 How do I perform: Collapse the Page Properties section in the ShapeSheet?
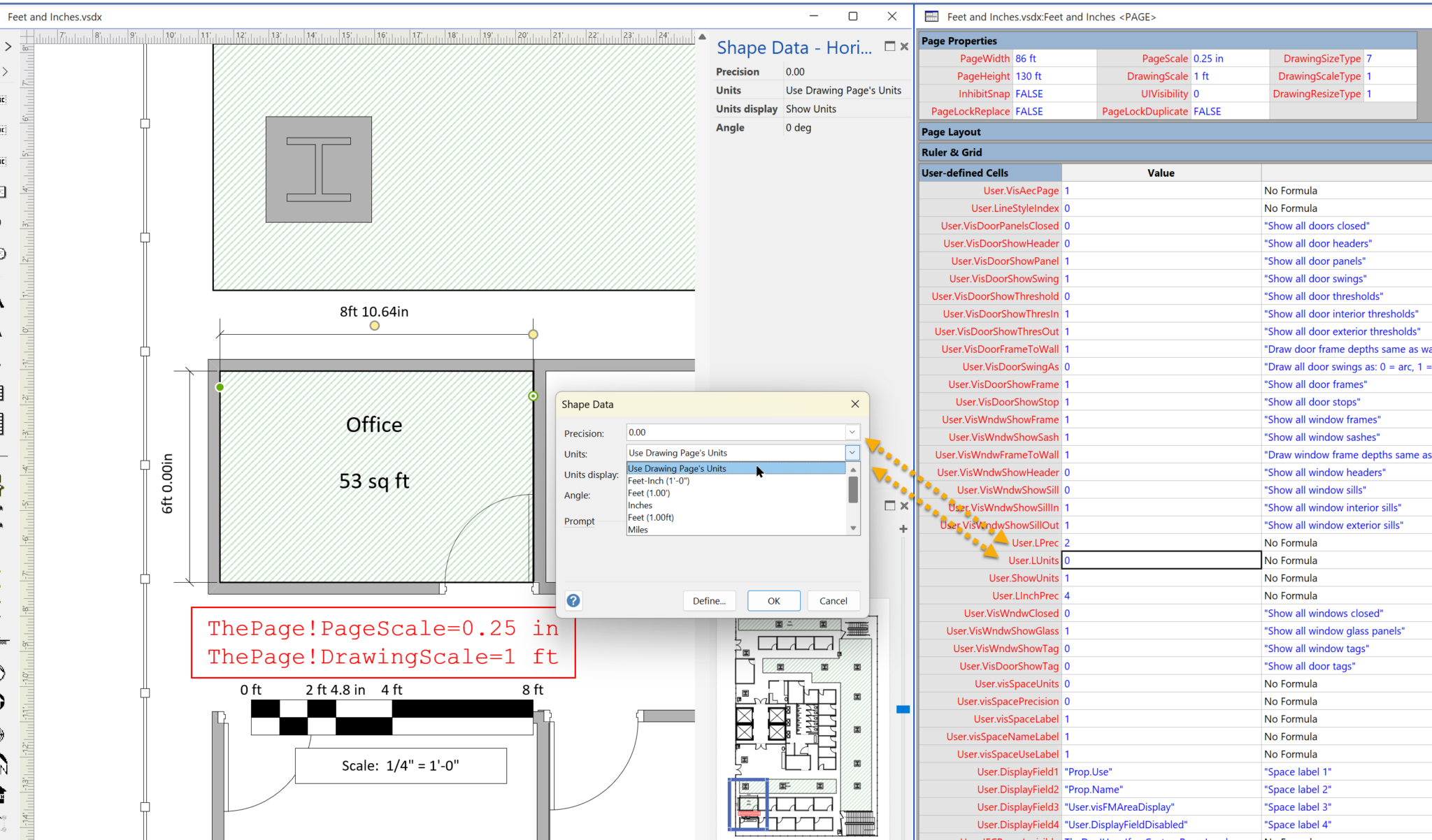pos(959,41)
